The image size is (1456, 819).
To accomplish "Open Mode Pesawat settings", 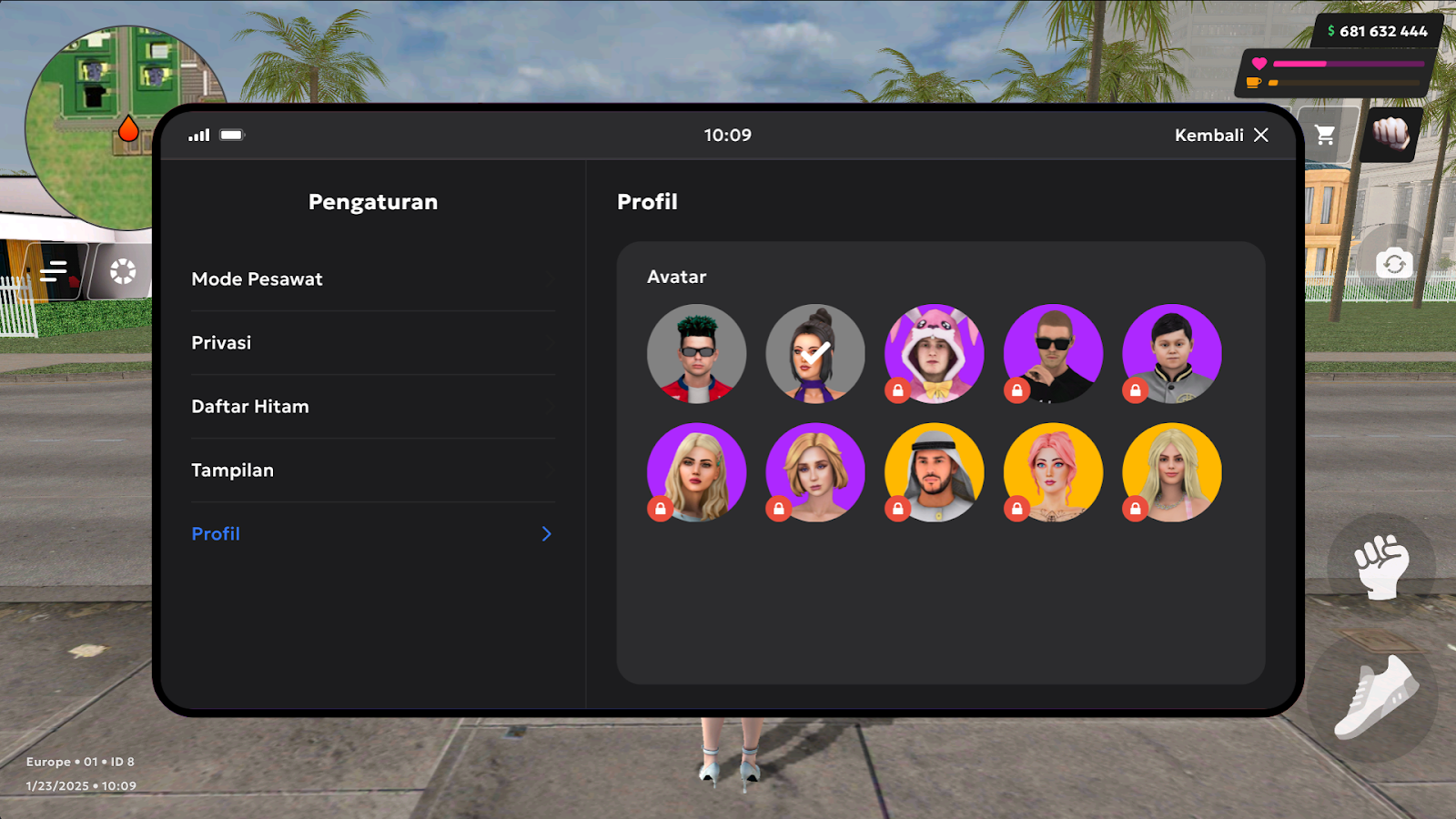I will coord(373,279).
